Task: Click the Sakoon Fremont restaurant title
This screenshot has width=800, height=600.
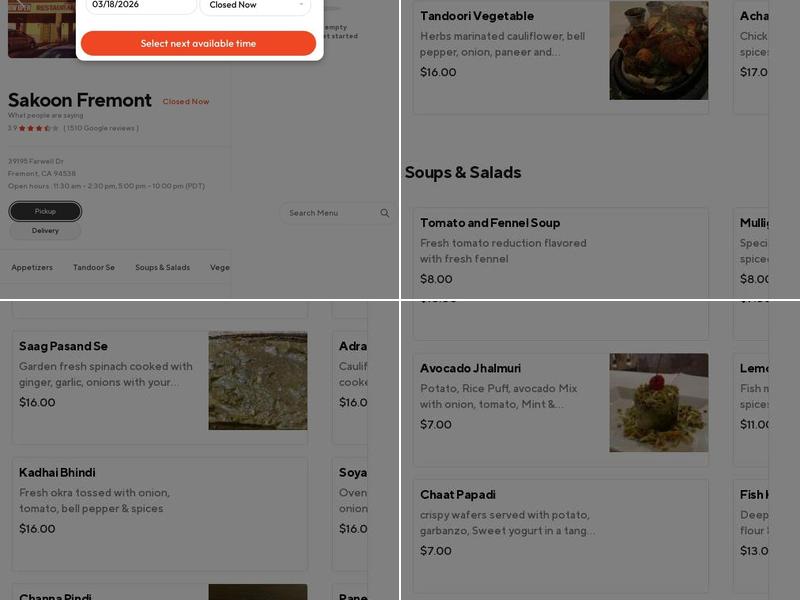Action: click(x=80, y=100)
